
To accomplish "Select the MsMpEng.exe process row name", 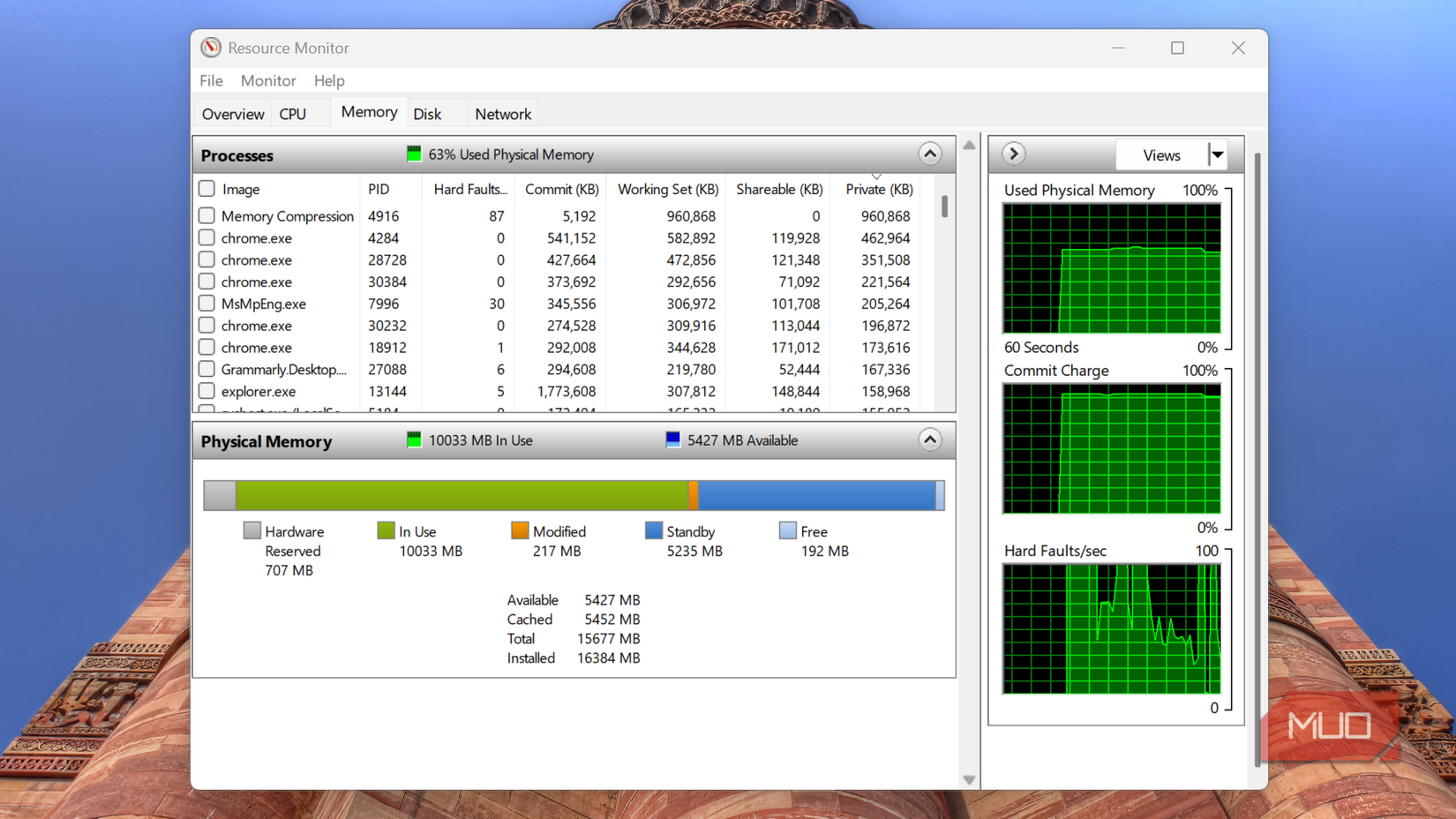I will (x=263, y=304).
